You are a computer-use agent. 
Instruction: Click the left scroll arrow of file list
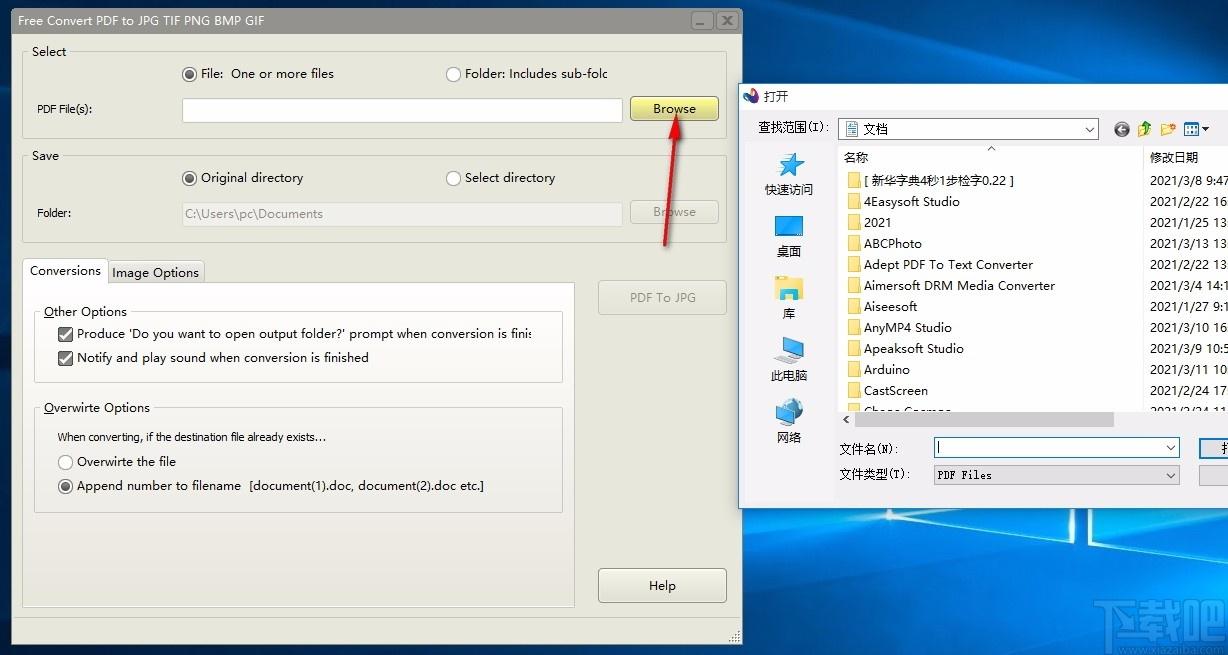coord(845,420)
